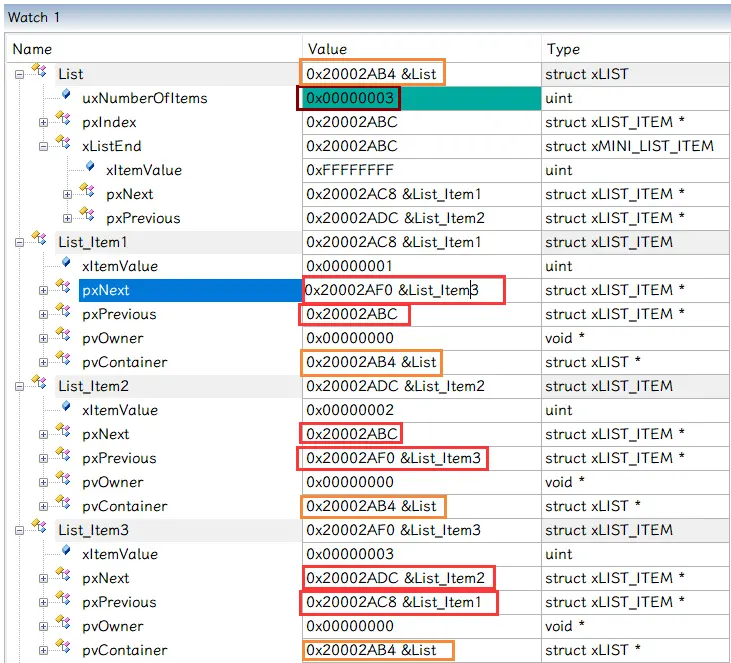Click the struct icon beside List

pos(39,73)
